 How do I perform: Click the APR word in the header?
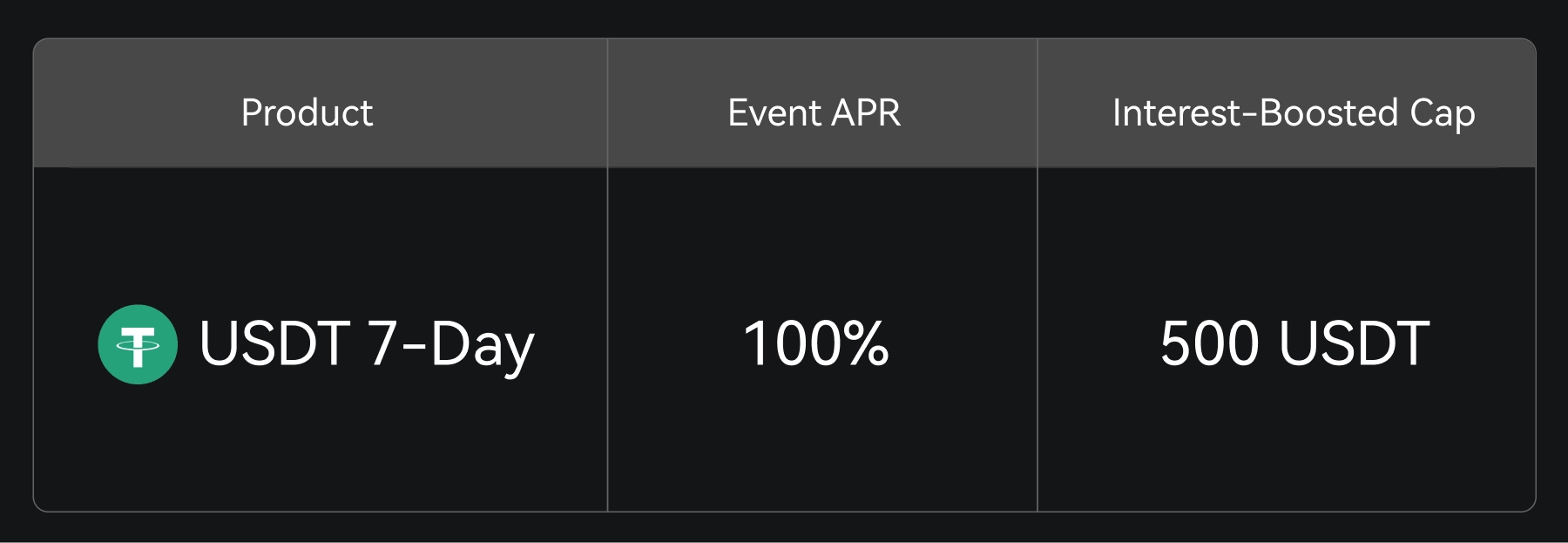point(866,112)
